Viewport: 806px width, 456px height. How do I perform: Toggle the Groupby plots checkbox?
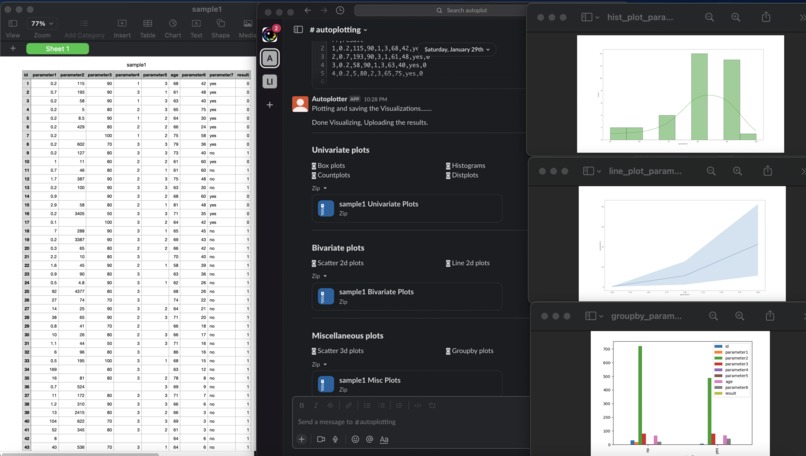[x=448, y=351]
